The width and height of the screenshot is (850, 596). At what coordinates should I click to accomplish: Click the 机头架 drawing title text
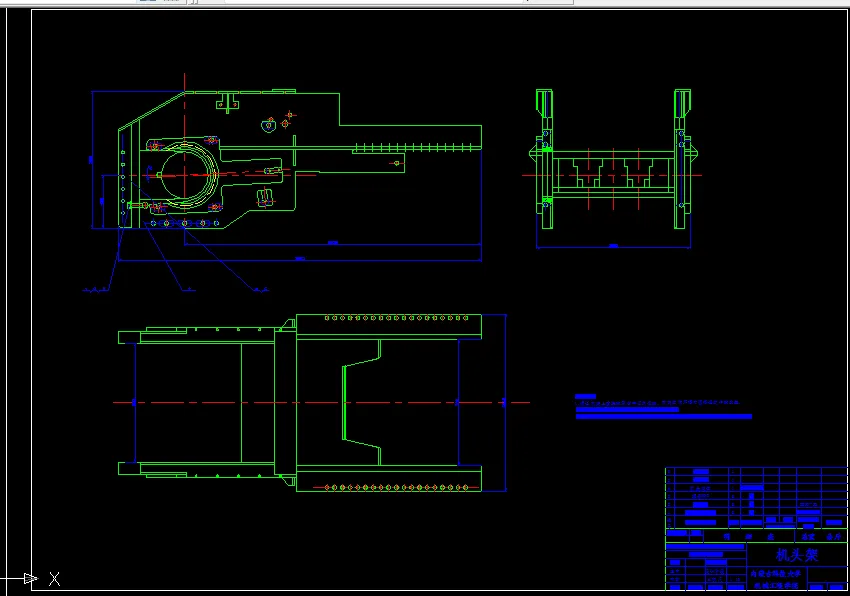pyautogui.click(x=796, y=555)
